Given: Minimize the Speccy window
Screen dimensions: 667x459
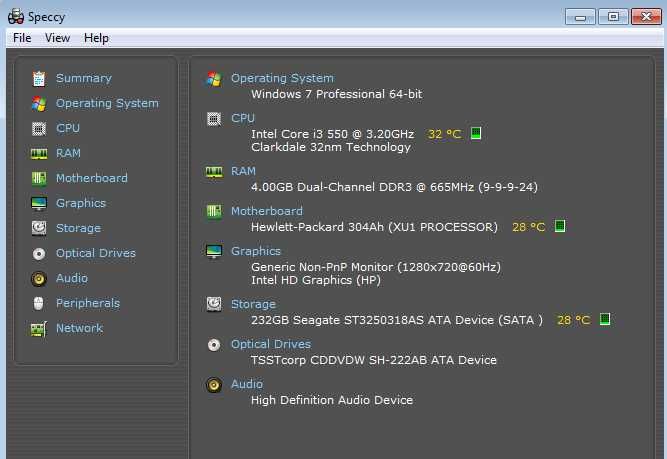Looking at the screenshot, I should pos(580,17).
